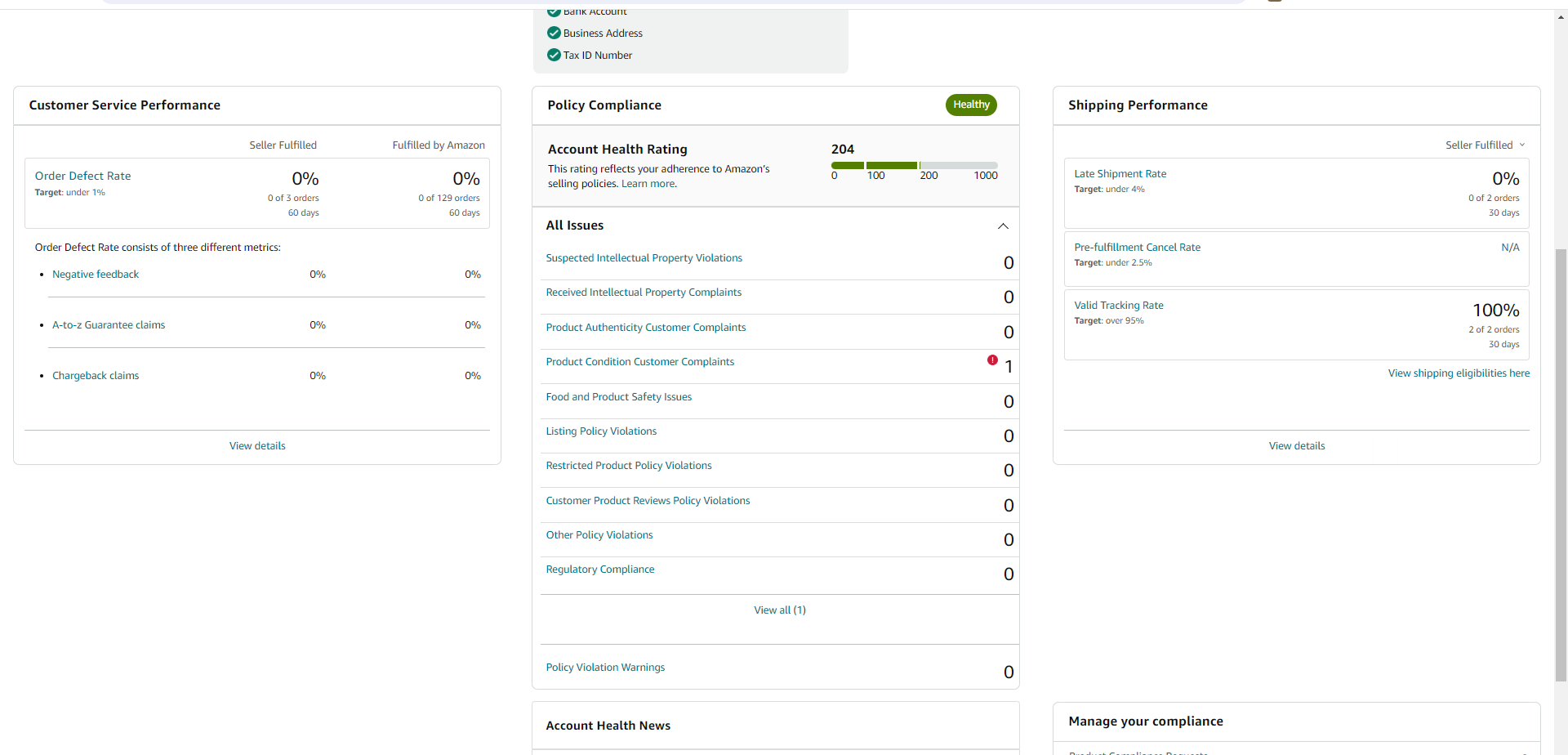Open the Seller Fulfilled dropdown in Shipping Performance
The image size is (1568, 755).
[1485, 145]
